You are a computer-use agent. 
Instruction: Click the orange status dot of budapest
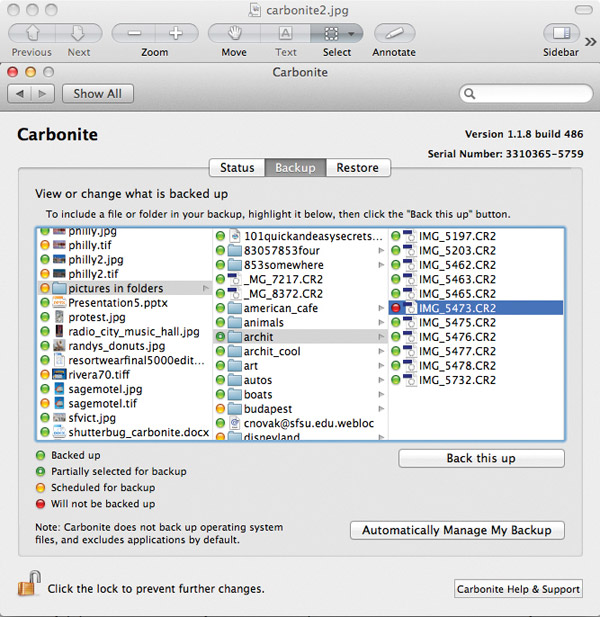(x=220, y=409)
